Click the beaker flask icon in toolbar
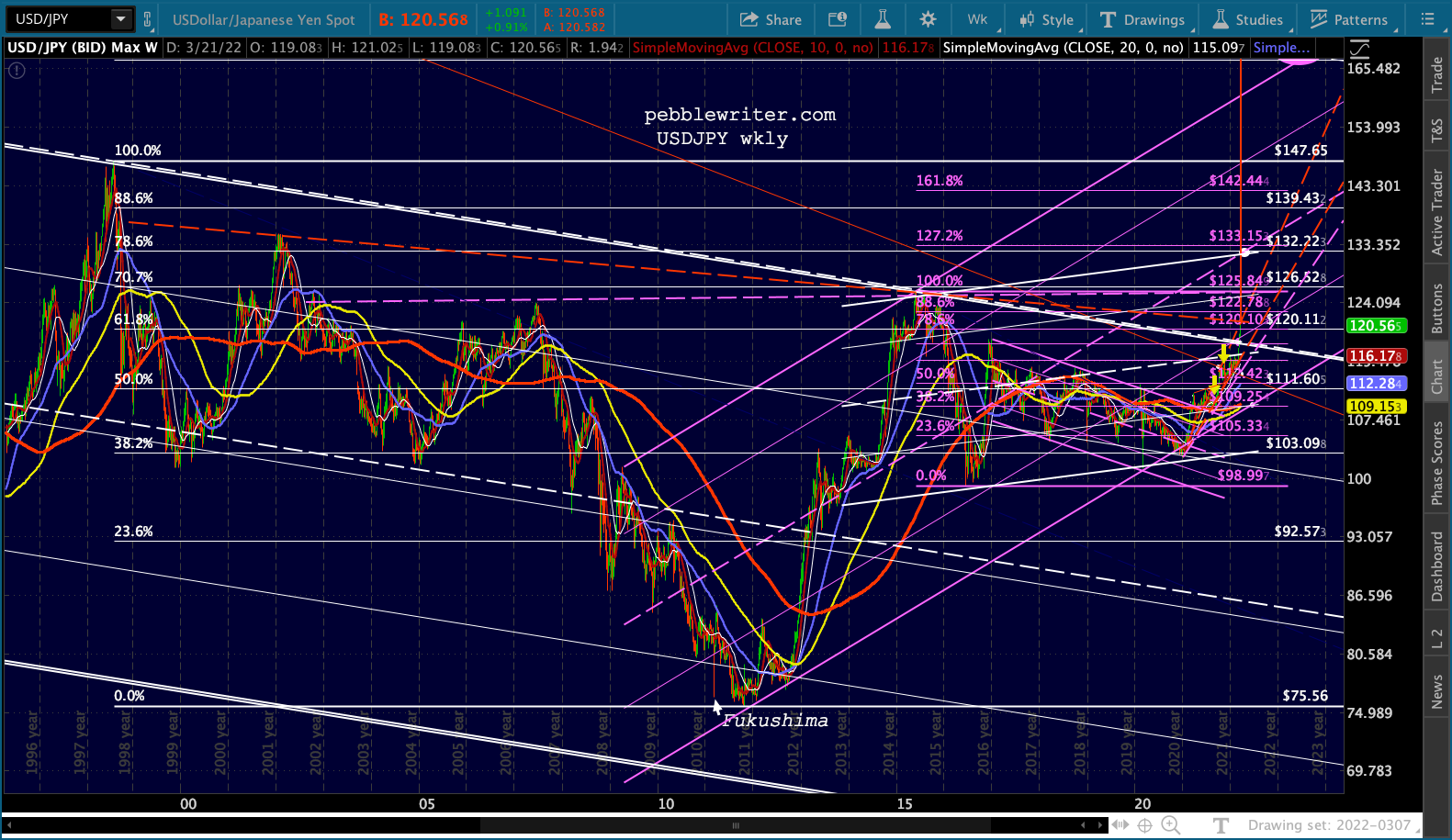The image size is (1452, 840). [883, 19]
